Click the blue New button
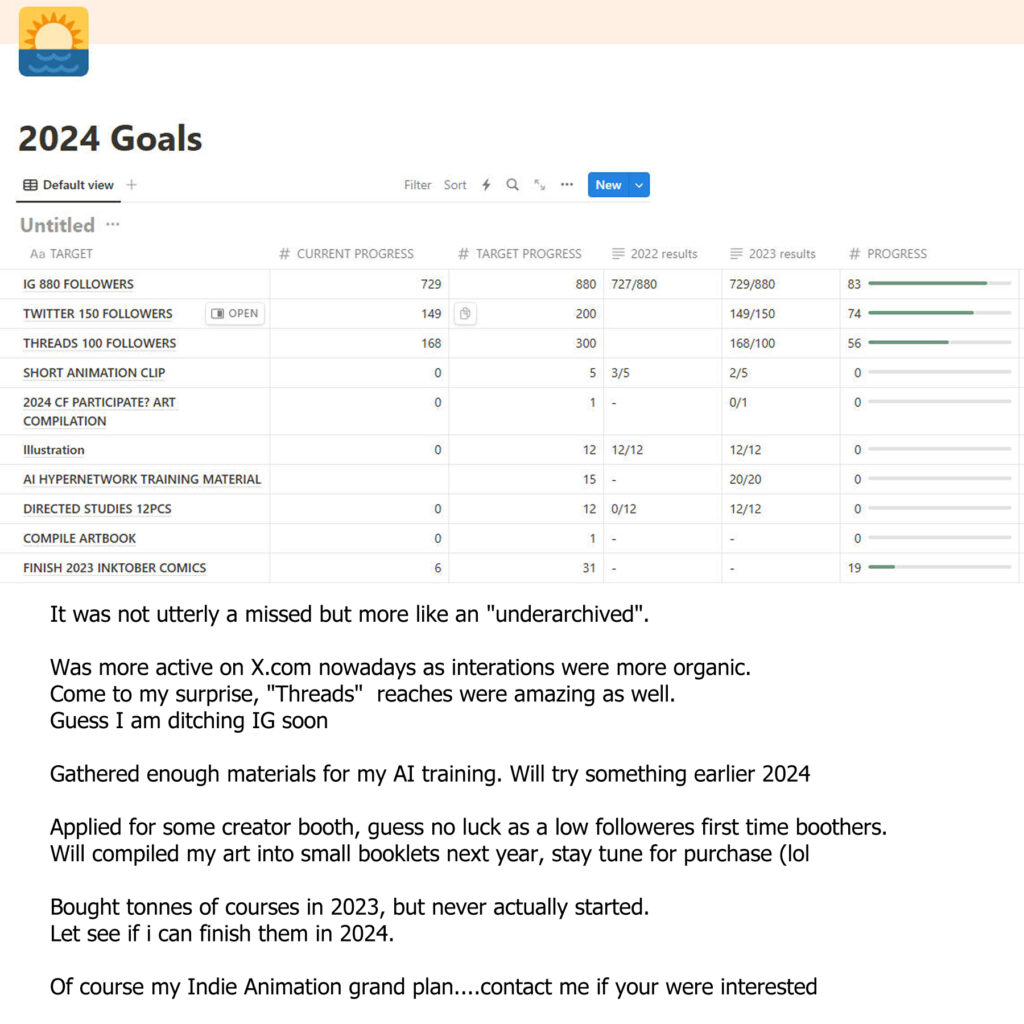The image size is (1024, 1024). pyautogui.click(x=607, y=185)
